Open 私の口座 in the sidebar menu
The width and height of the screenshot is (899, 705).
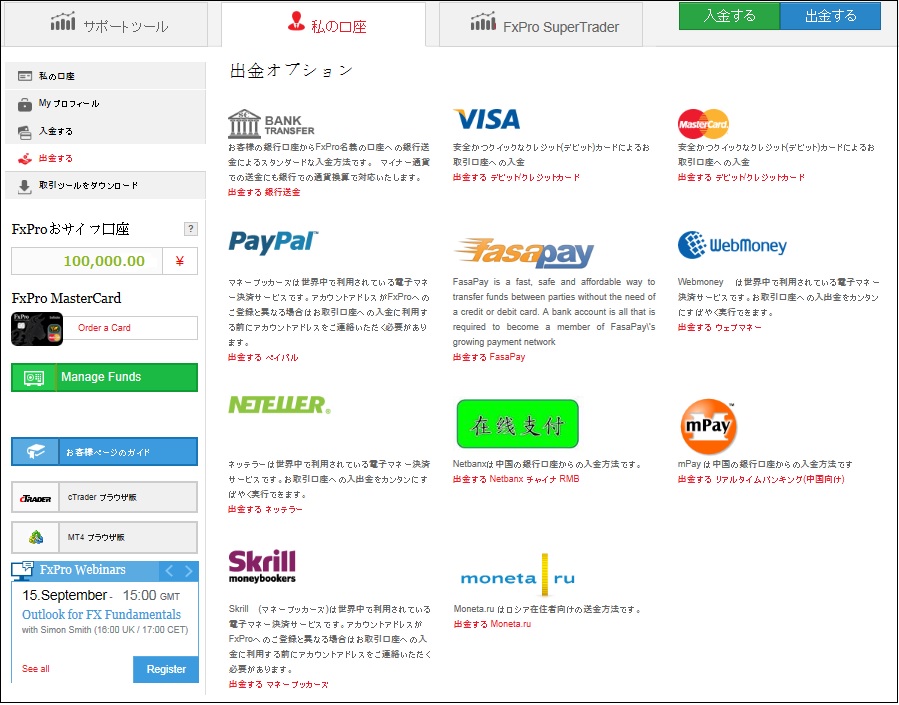pyautogui.click(x=105, y=76)
